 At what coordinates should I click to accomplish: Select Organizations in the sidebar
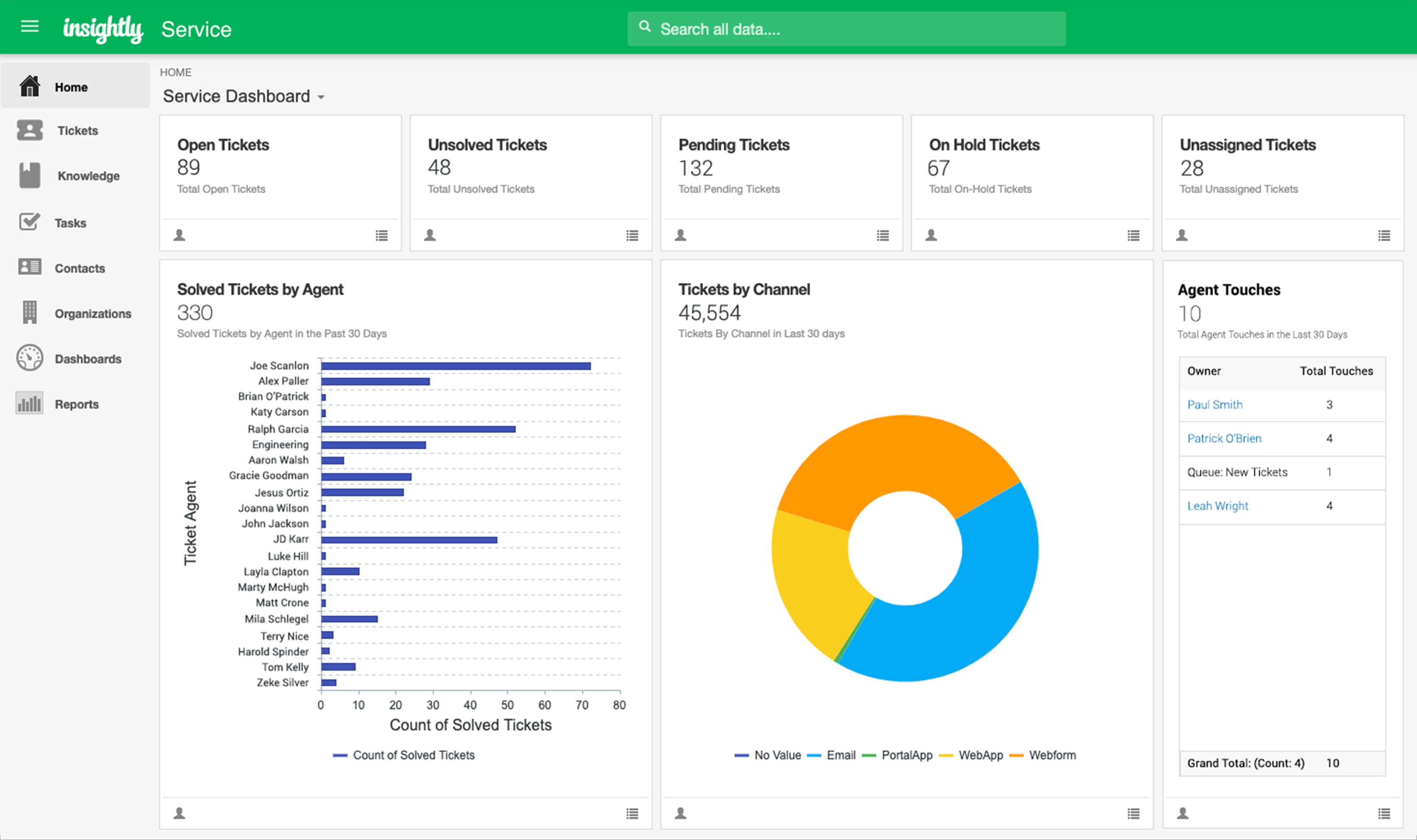coord(92,314)
